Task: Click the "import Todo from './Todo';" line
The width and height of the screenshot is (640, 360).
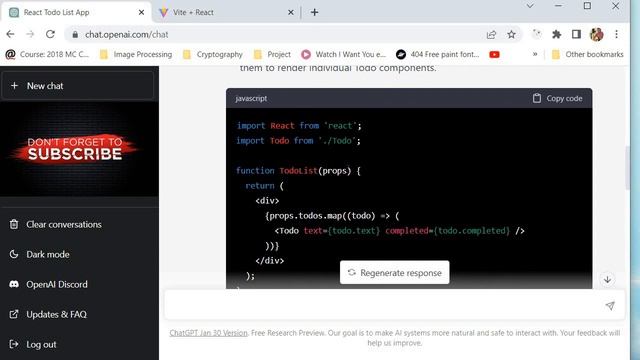Action: coord(298,141)
